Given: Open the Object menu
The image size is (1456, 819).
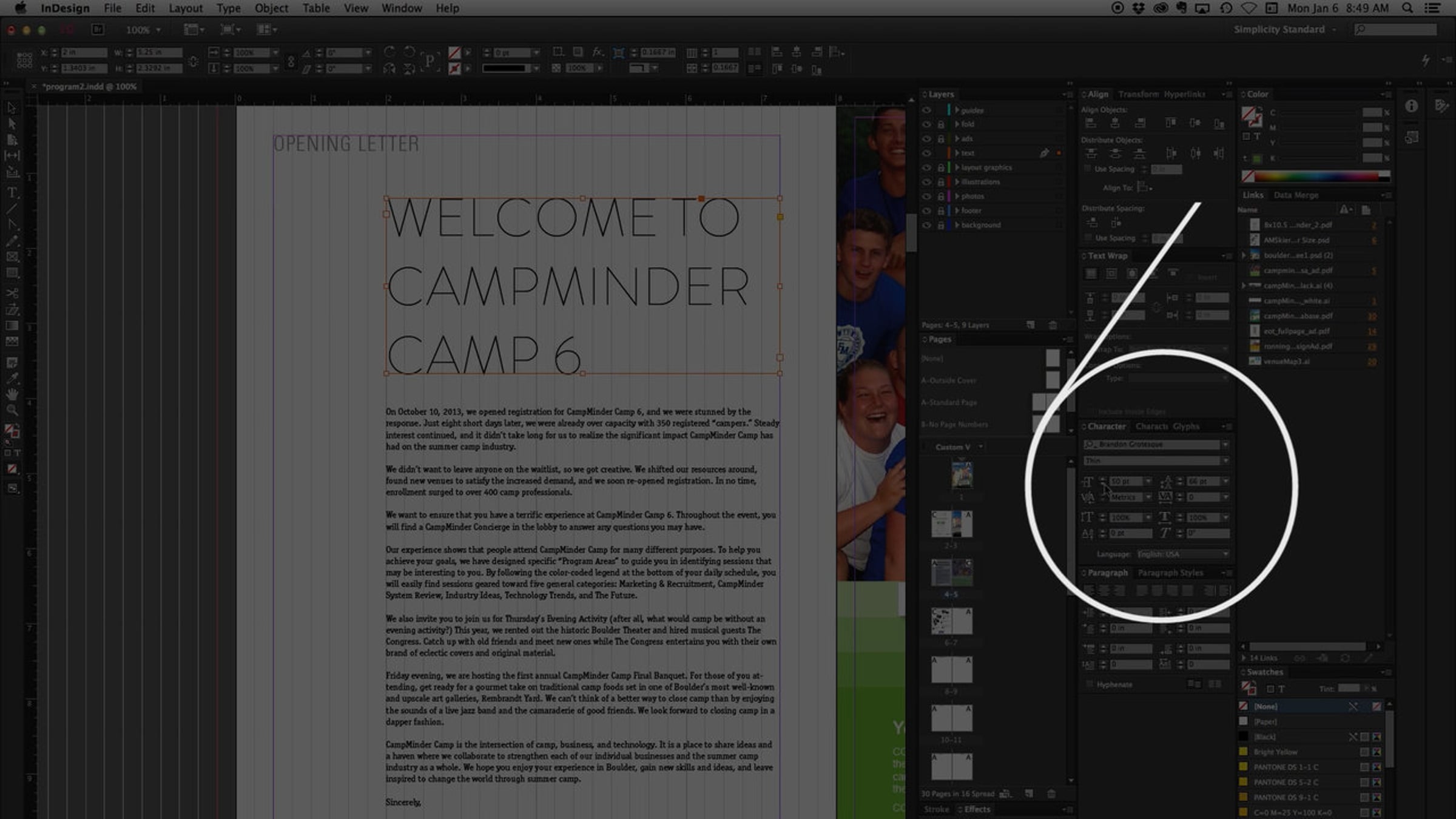Looking at the screenshot, I should click(271, 8).
